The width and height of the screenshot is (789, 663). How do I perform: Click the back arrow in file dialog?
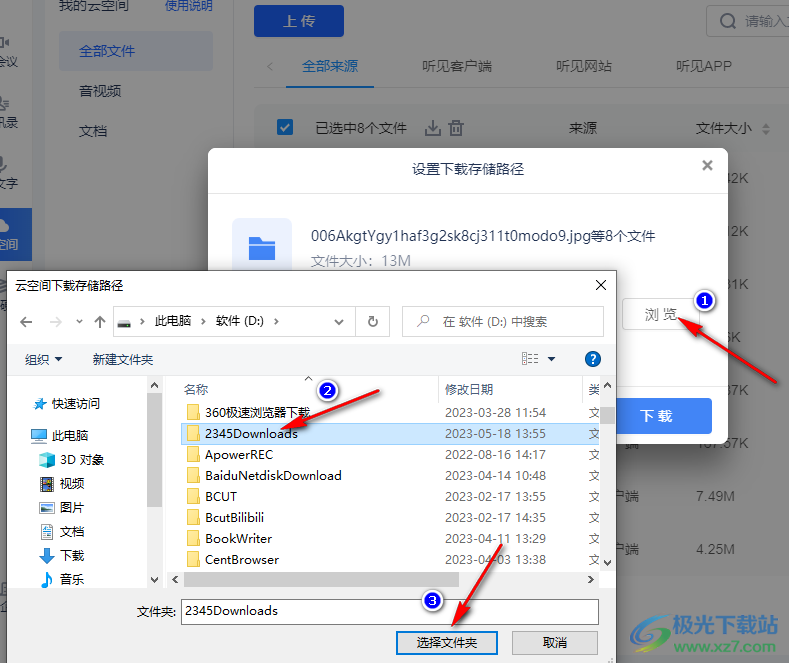27,322
